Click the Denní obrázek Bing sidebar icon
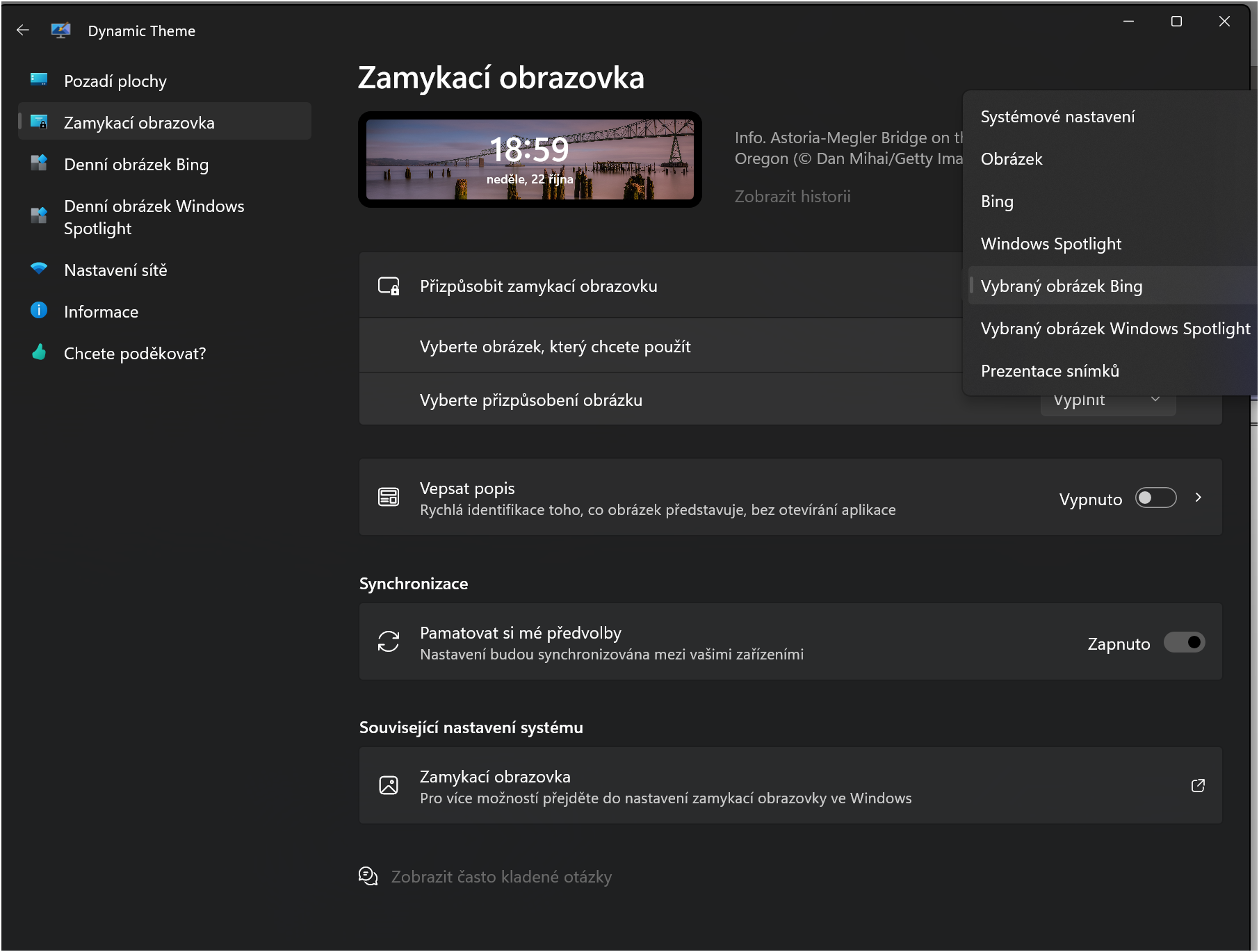The image size is (1259, 952). pos(39,163)
